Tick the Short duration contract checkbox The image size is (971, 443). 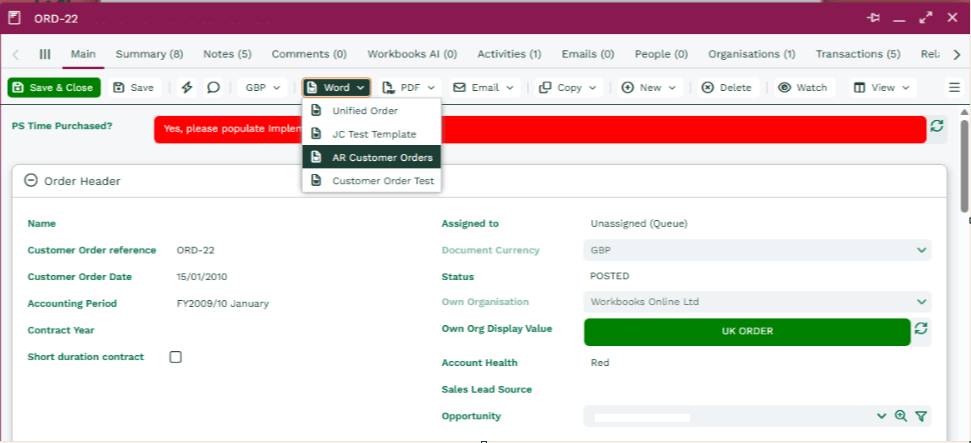pyautogui.click(x=176, y=357)
